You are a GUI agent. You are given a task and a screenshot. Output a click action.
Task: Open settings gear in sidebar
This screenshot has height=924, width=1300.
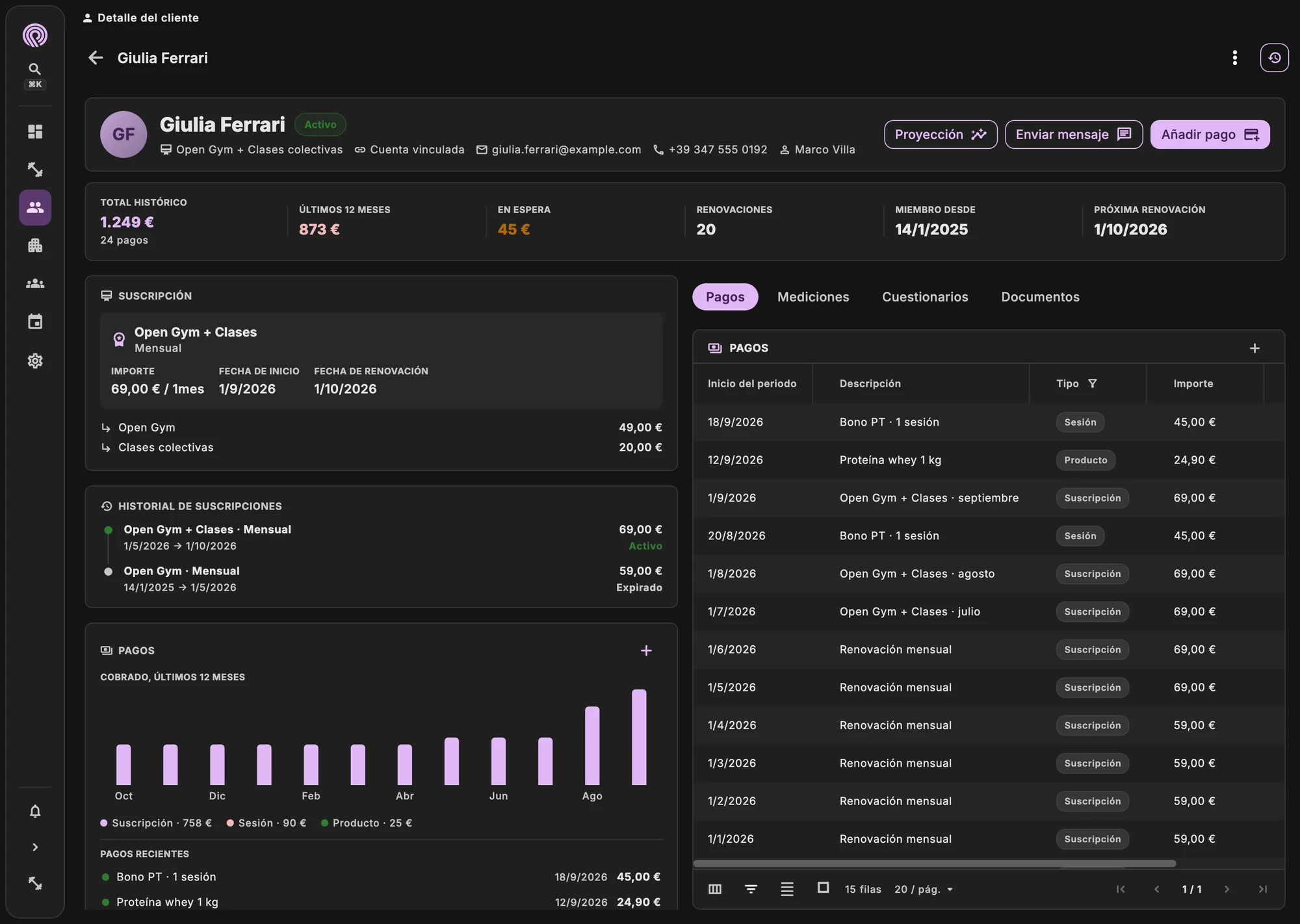click(x=35, y=361)
